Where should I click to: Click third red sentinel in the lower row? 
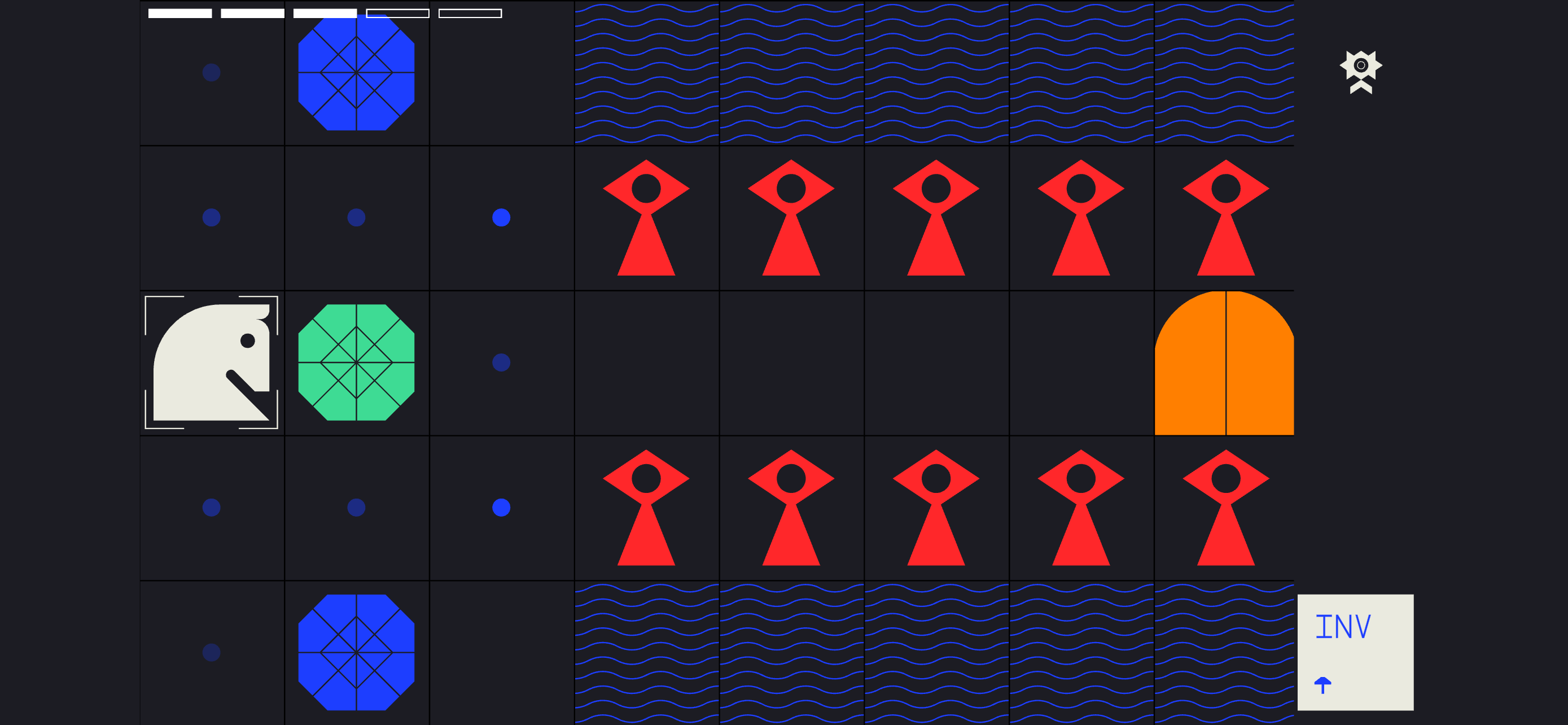[936, 507]
